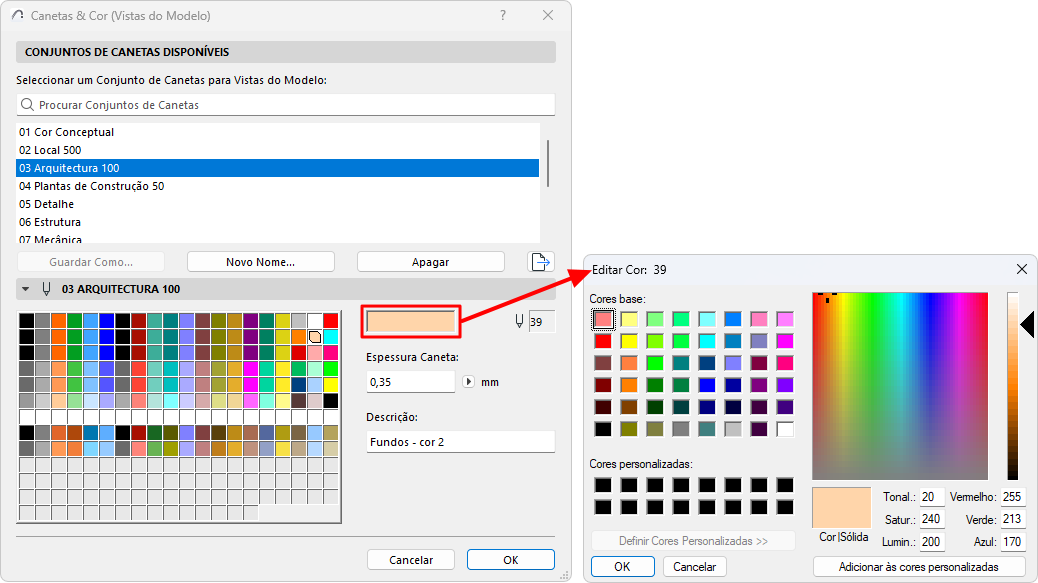
Task: Click the peach color preview above Cor Sólida
Action: click(x=841, y=508)
